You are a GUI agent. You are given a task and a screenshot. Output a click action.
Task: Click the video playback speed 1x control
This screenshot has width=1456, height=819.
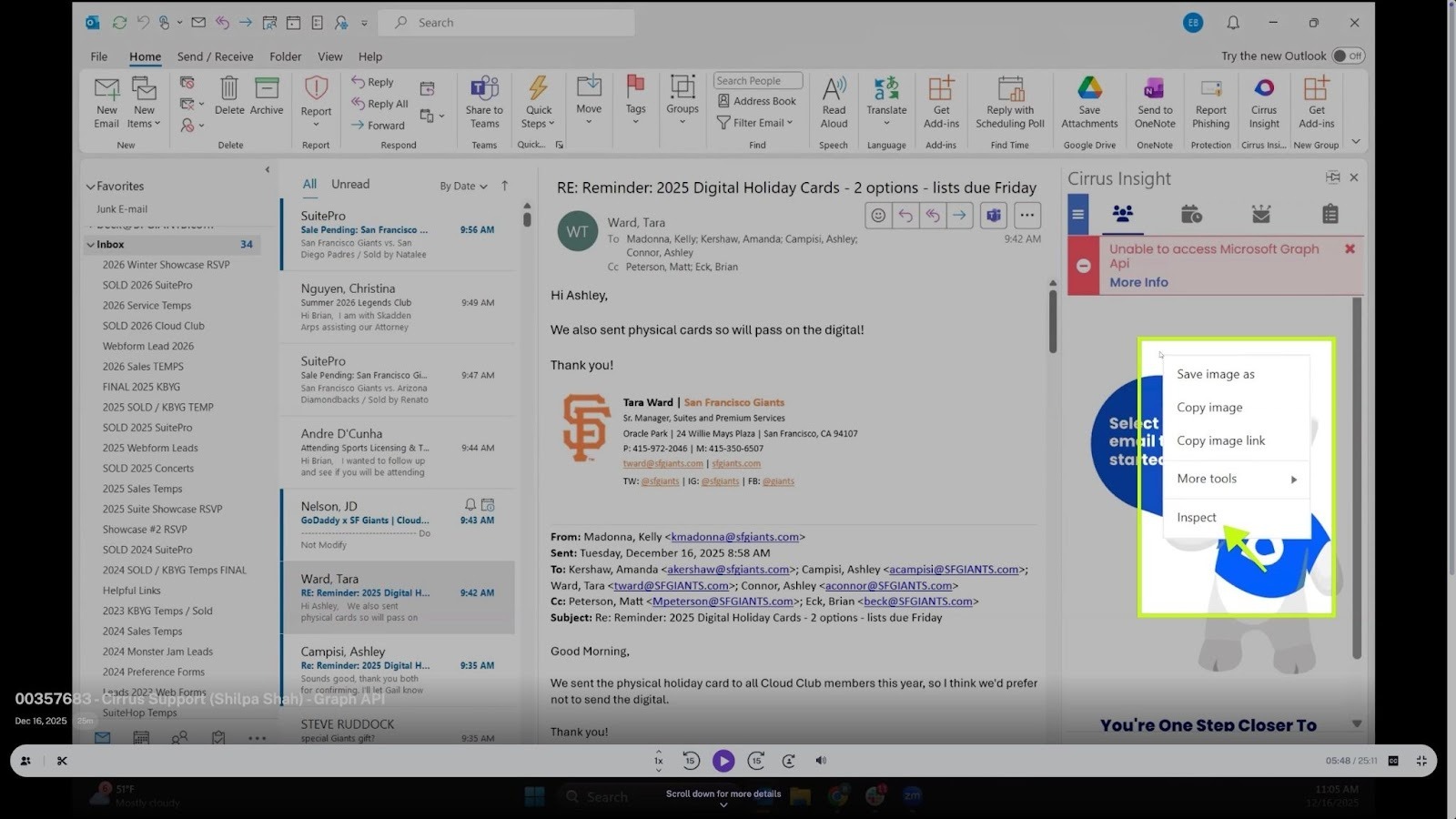pyautogui.click(x=659, y=761)
